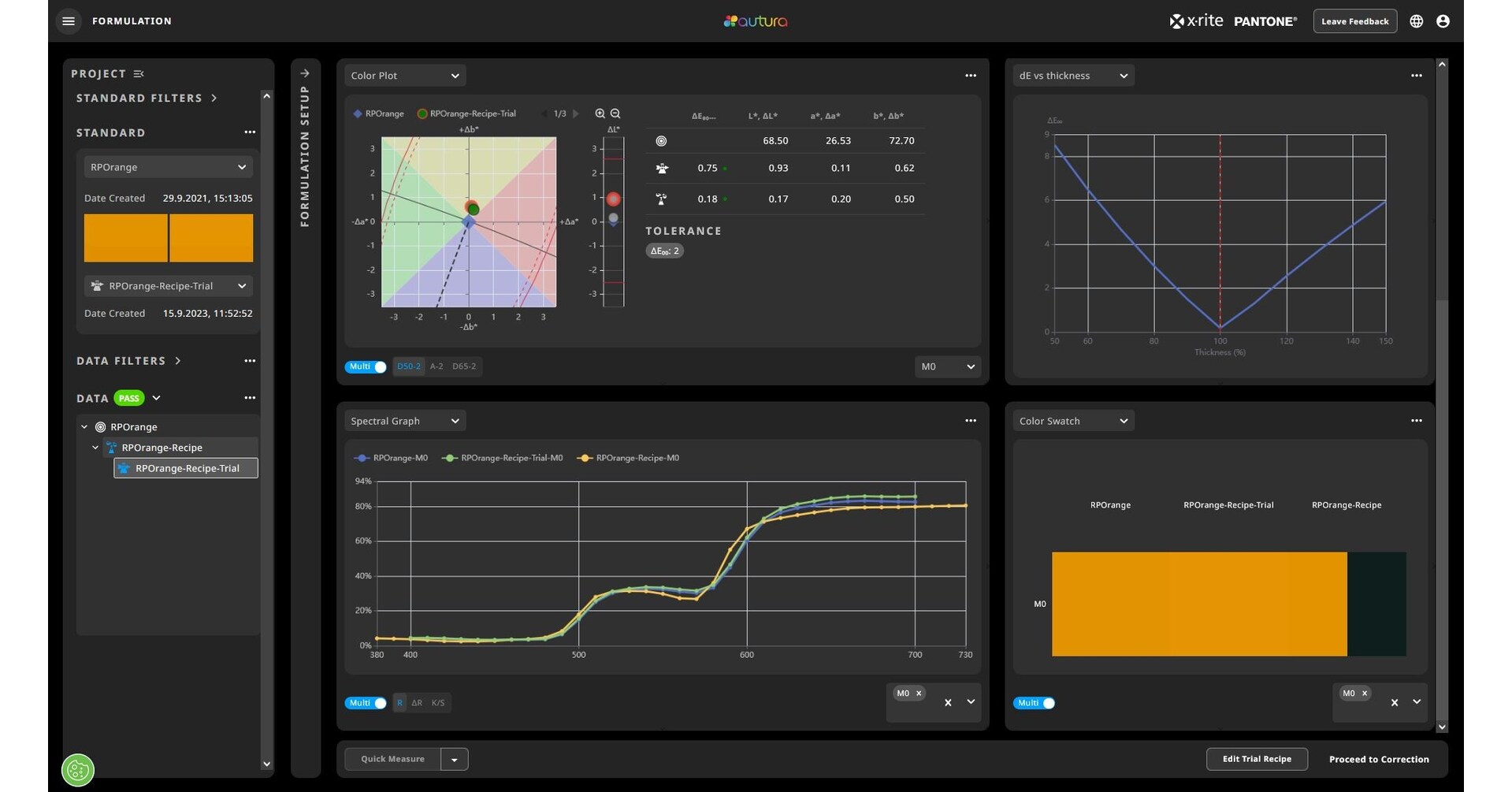The width and height of the screenshot is (1512, 792).
Task: Click the three-dot menu on the Color Plot panel
Action: 970,75
